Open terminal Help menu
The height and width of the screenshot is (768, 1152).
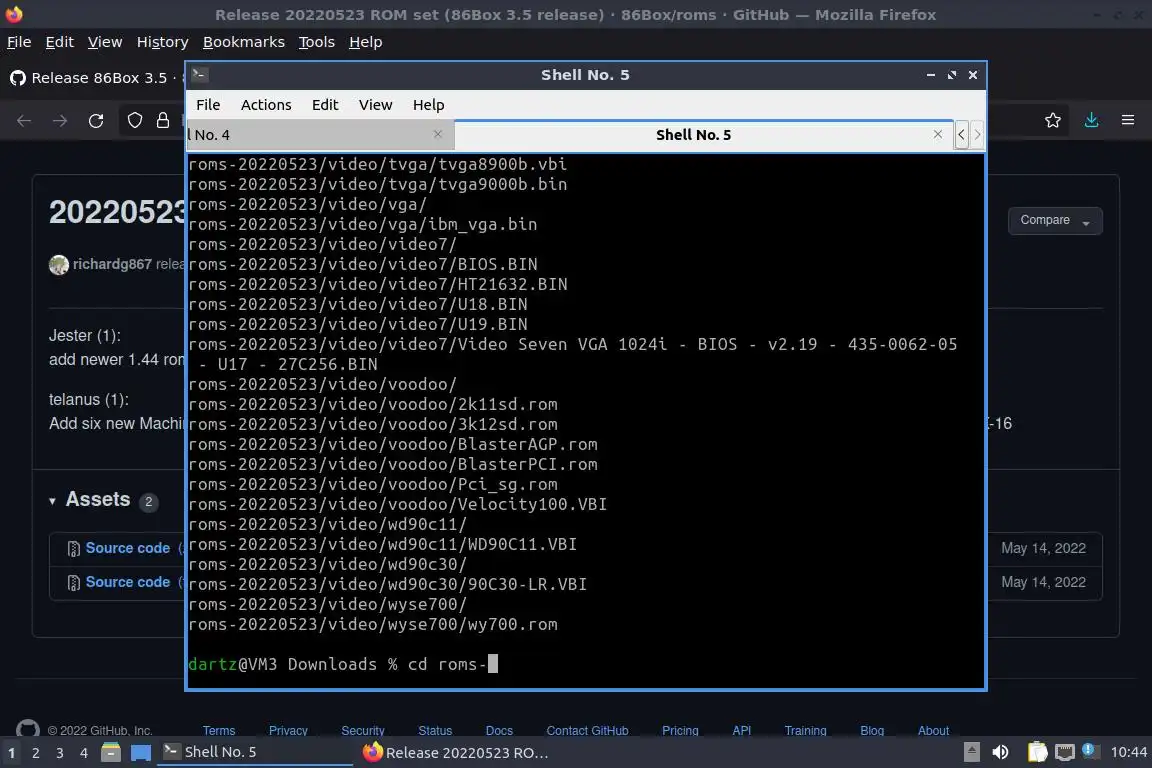428,104
